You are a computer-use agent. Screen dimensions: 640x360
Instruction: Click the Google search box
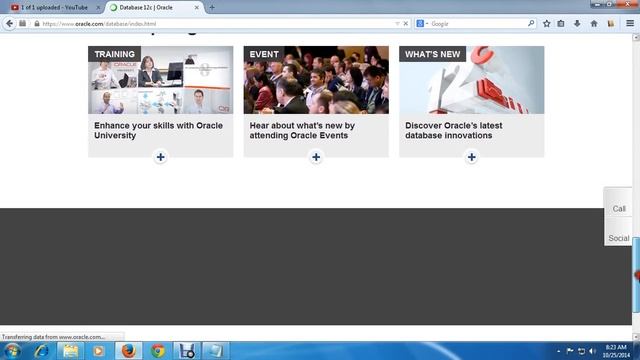point(478,24)
